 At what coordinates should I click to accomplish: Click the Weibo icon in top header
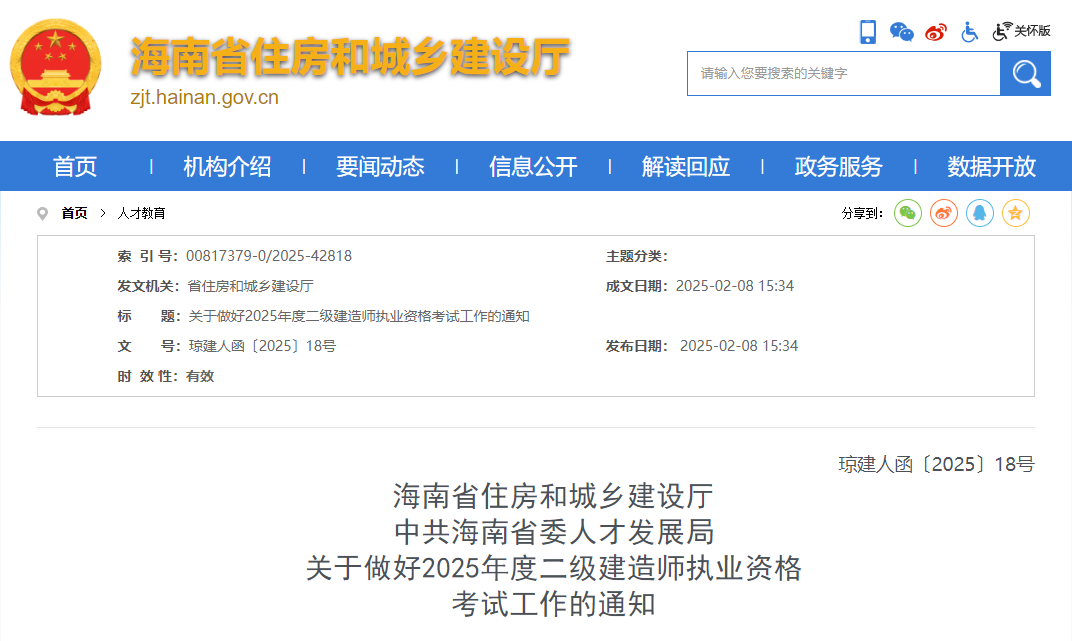click(935, 32)
